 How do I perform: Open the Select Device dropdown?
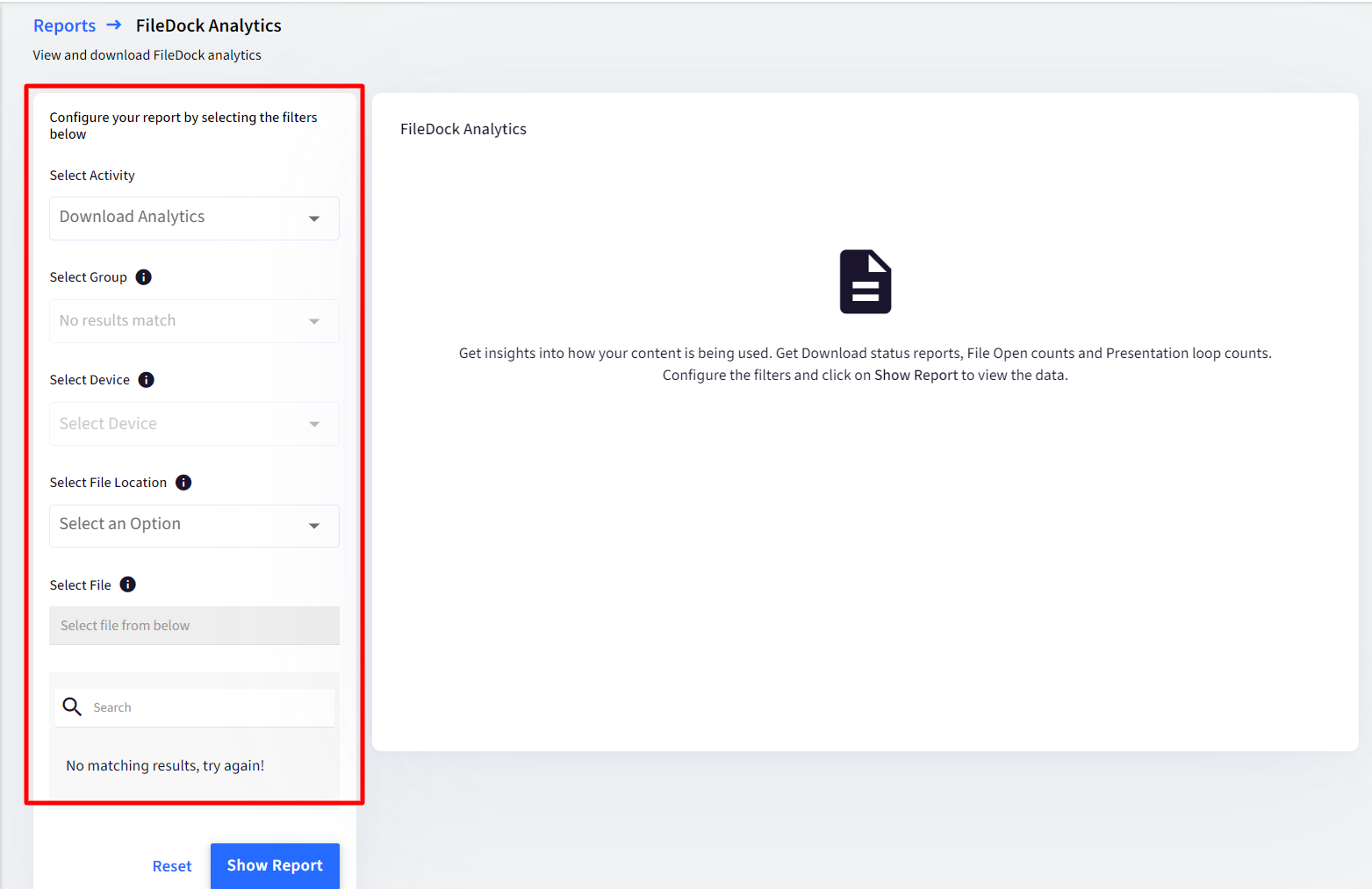click(194, 424)
